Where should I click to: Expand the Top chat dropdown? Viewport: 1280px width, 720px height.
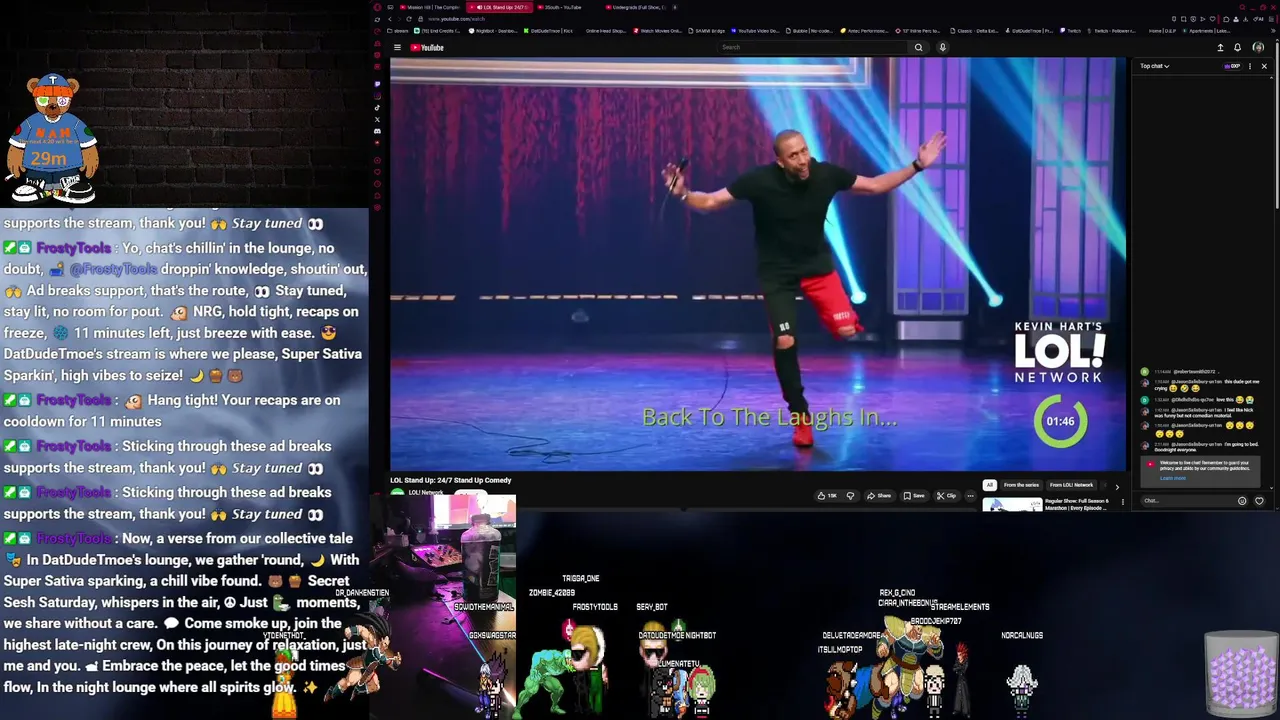coord(1154,66)
